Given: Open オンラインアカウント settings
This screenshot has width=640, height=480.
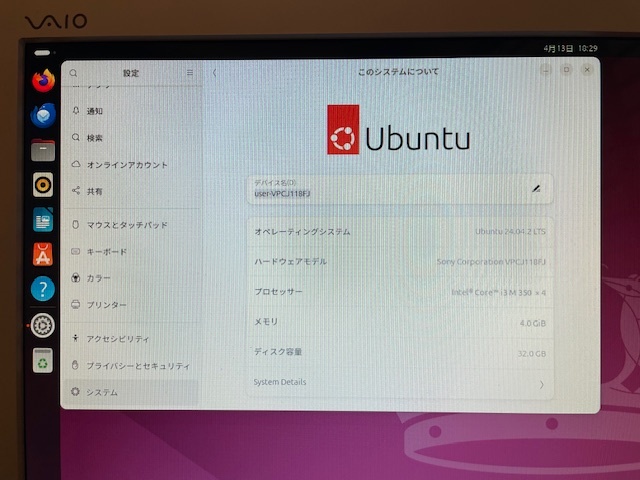Looking at the screenshot, I should coord(131,165).
